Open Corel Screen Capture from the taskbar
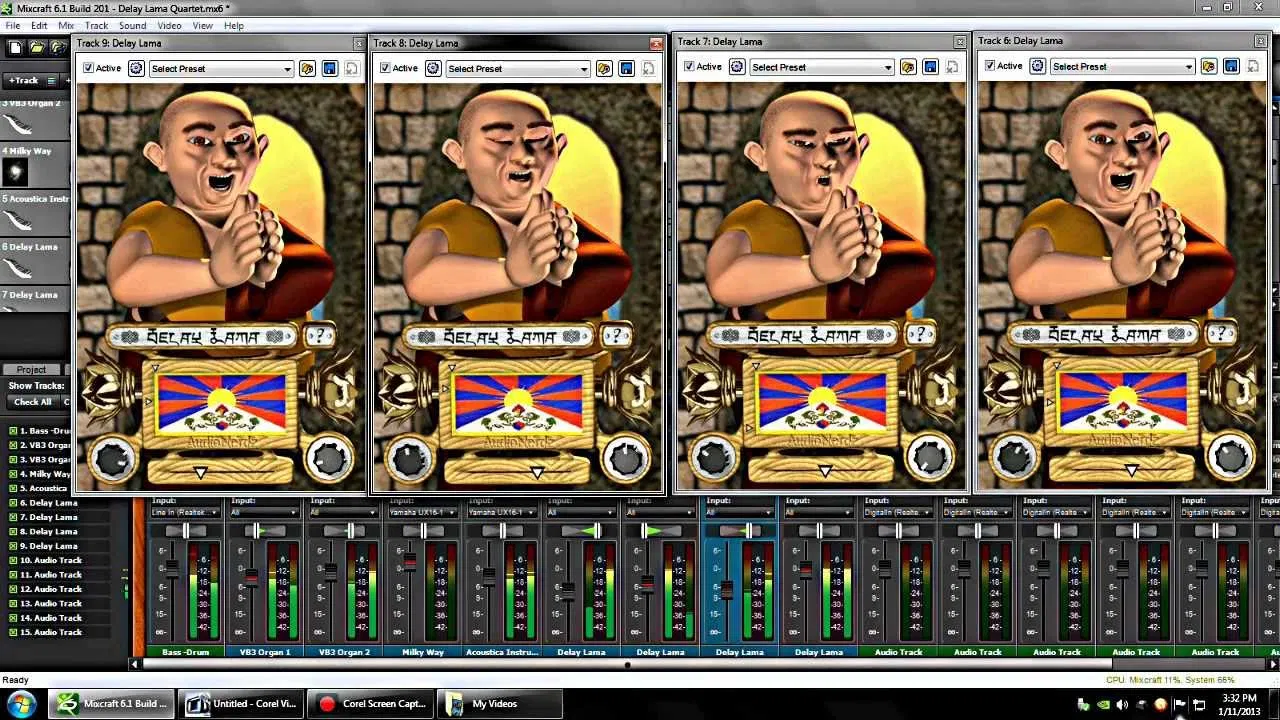1280x720 pixels. coord(373,703)
